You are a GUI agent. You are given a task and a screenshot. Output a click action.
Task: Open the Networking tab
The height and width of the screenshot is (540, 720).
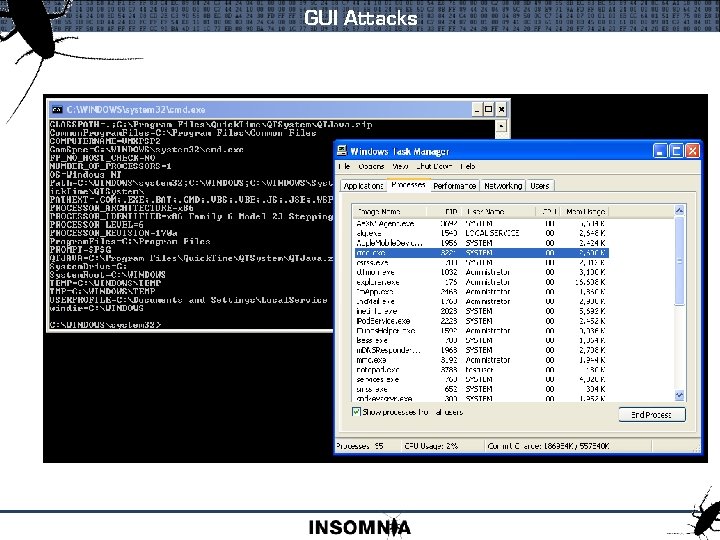[503, 186]
